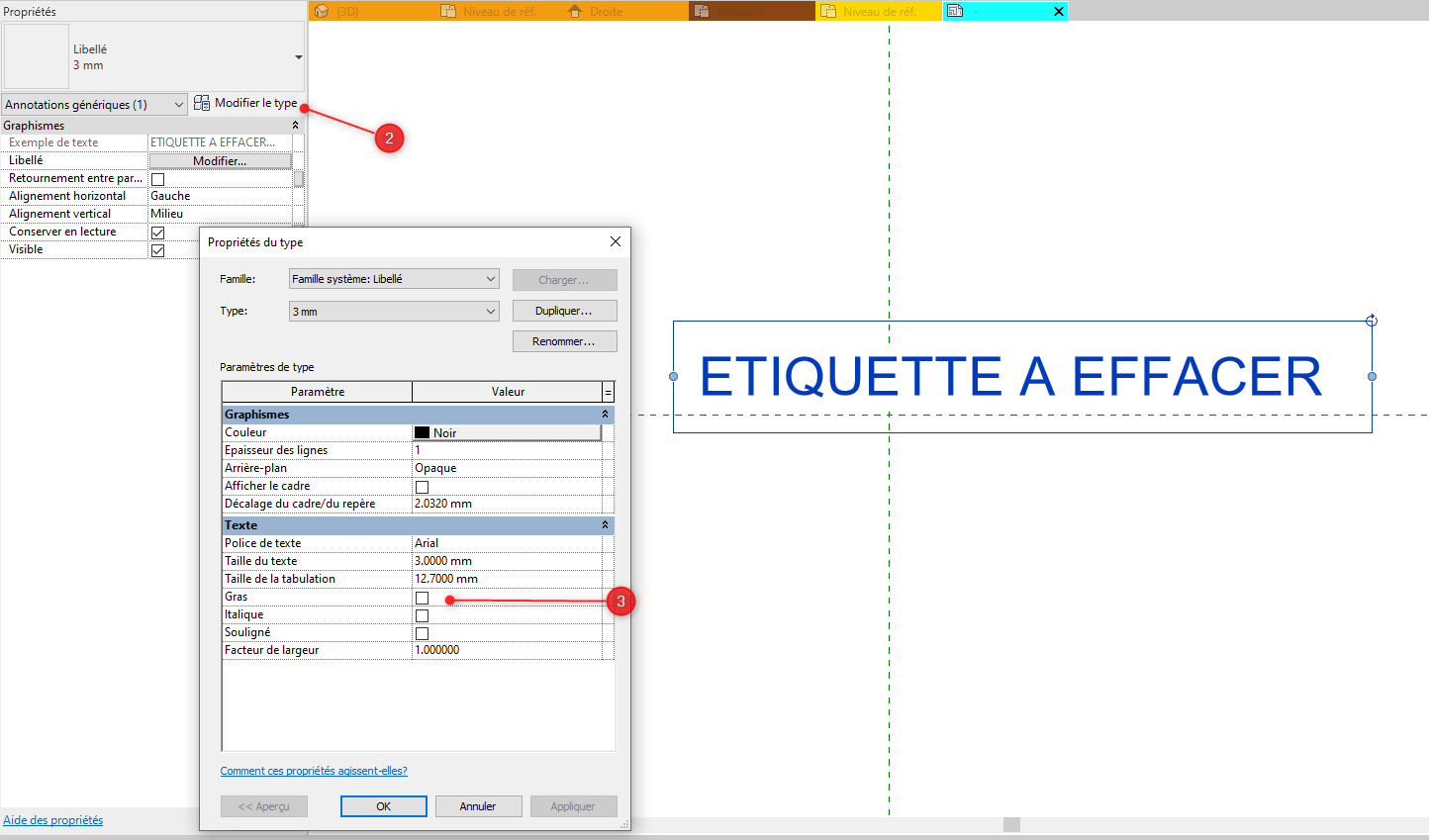Expand the Type '3 mm' dropdown

394,312
